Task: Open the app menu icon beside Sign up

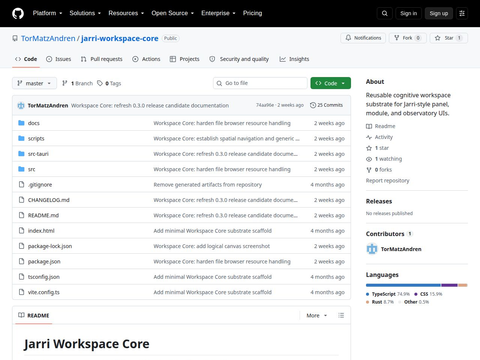Action: pos(462,13)
